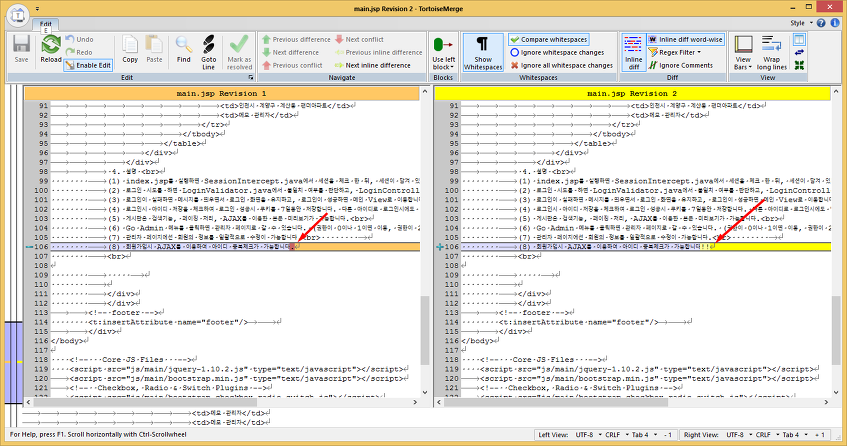Click main.jsp Revision 2 pane header
This screenshot has height=446, width=847.
click(x=631, y=93)
